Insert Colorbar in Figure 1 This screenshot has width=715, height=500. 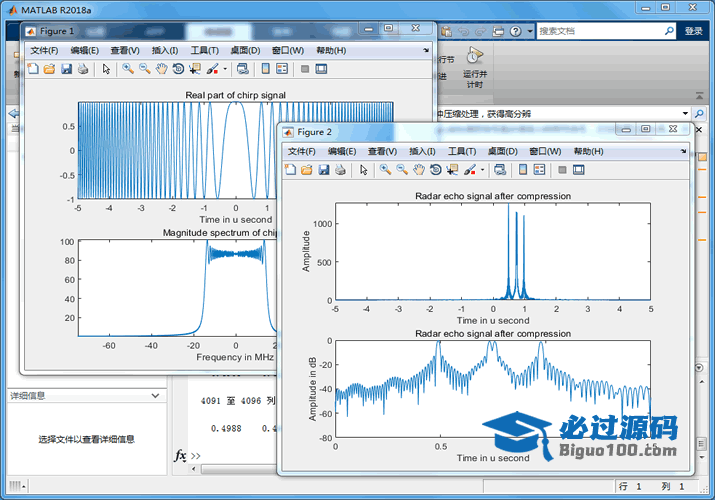tap(265, 69)
